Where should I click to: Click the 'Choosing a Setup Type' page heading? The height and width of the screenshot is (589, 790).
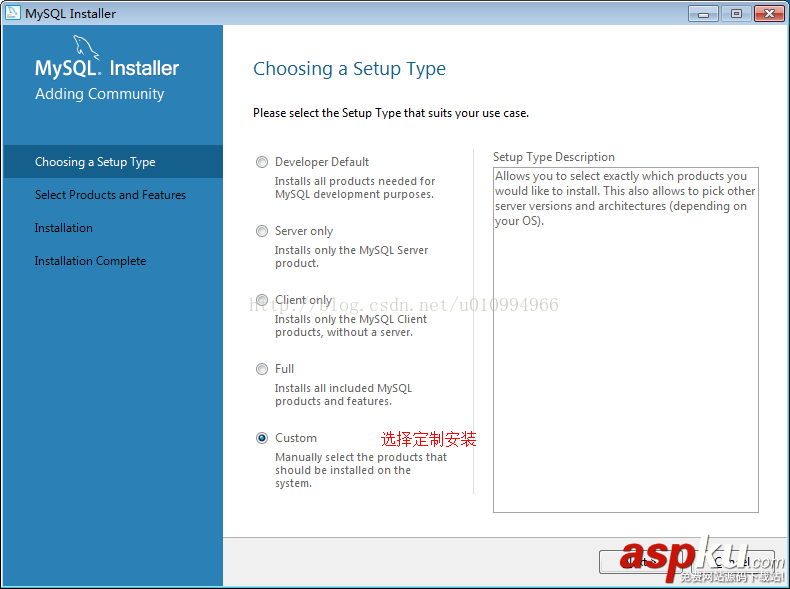pos(349,69)
